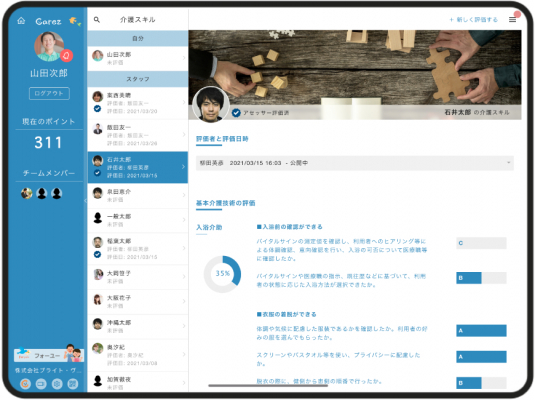
Task: Click the 新しく評価する link
Action: [x=474, y=20]
